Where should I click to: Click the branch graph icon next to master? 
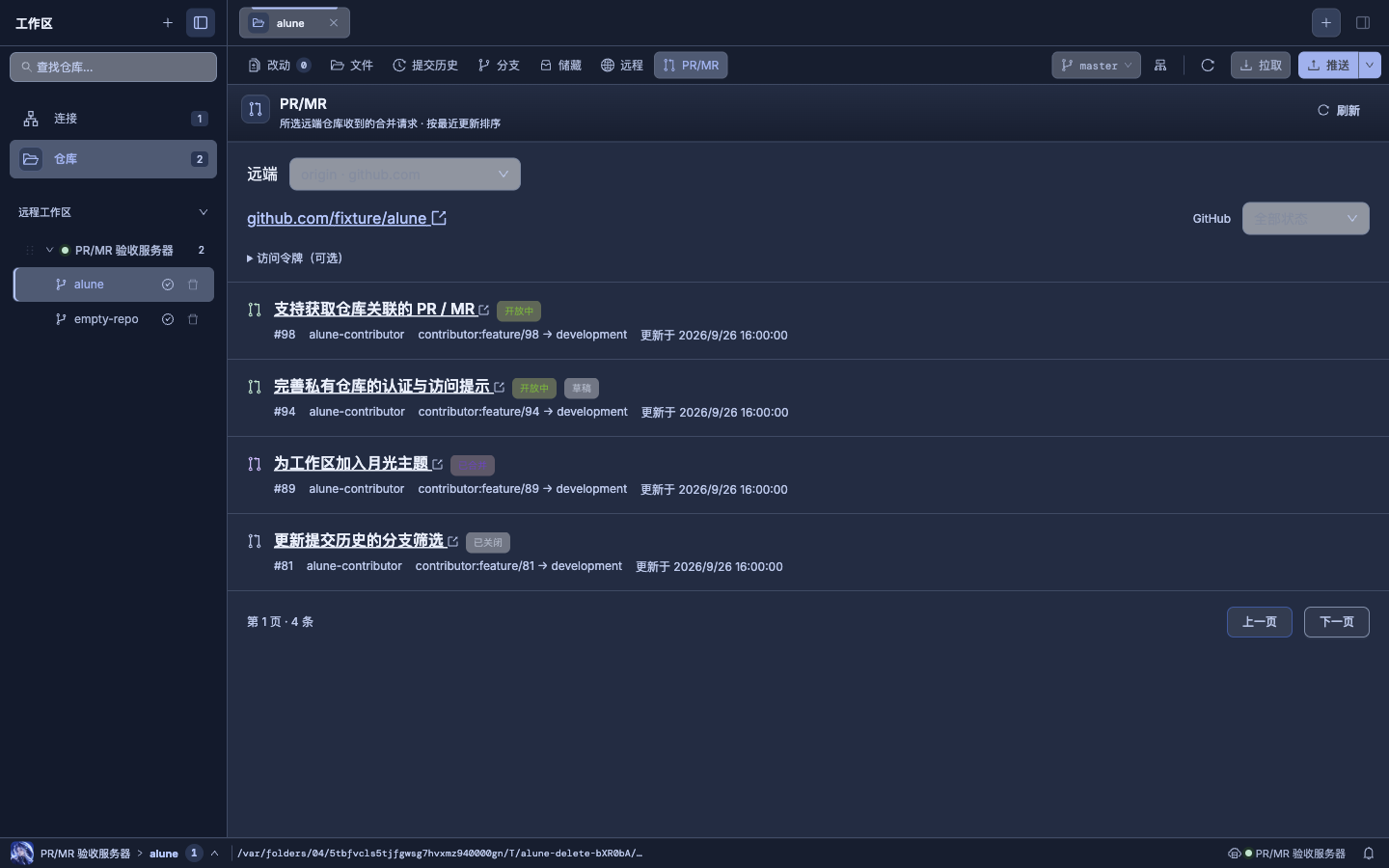tap(1160, 66)
